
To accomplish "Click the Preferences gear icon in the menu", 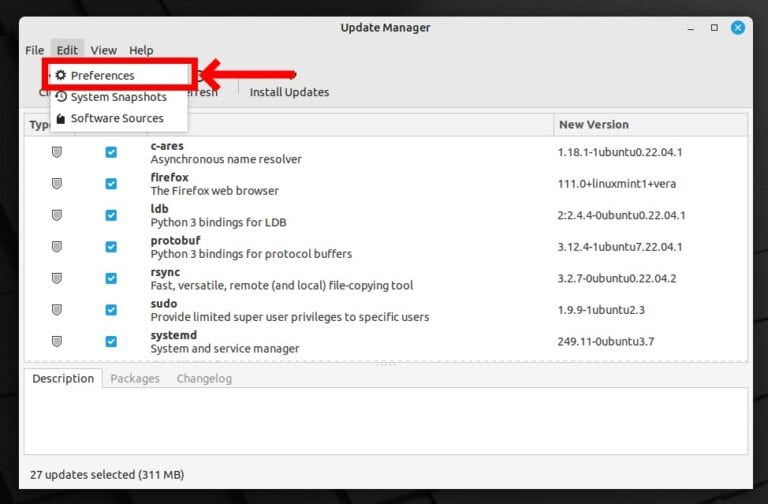I will coord(61,75).
